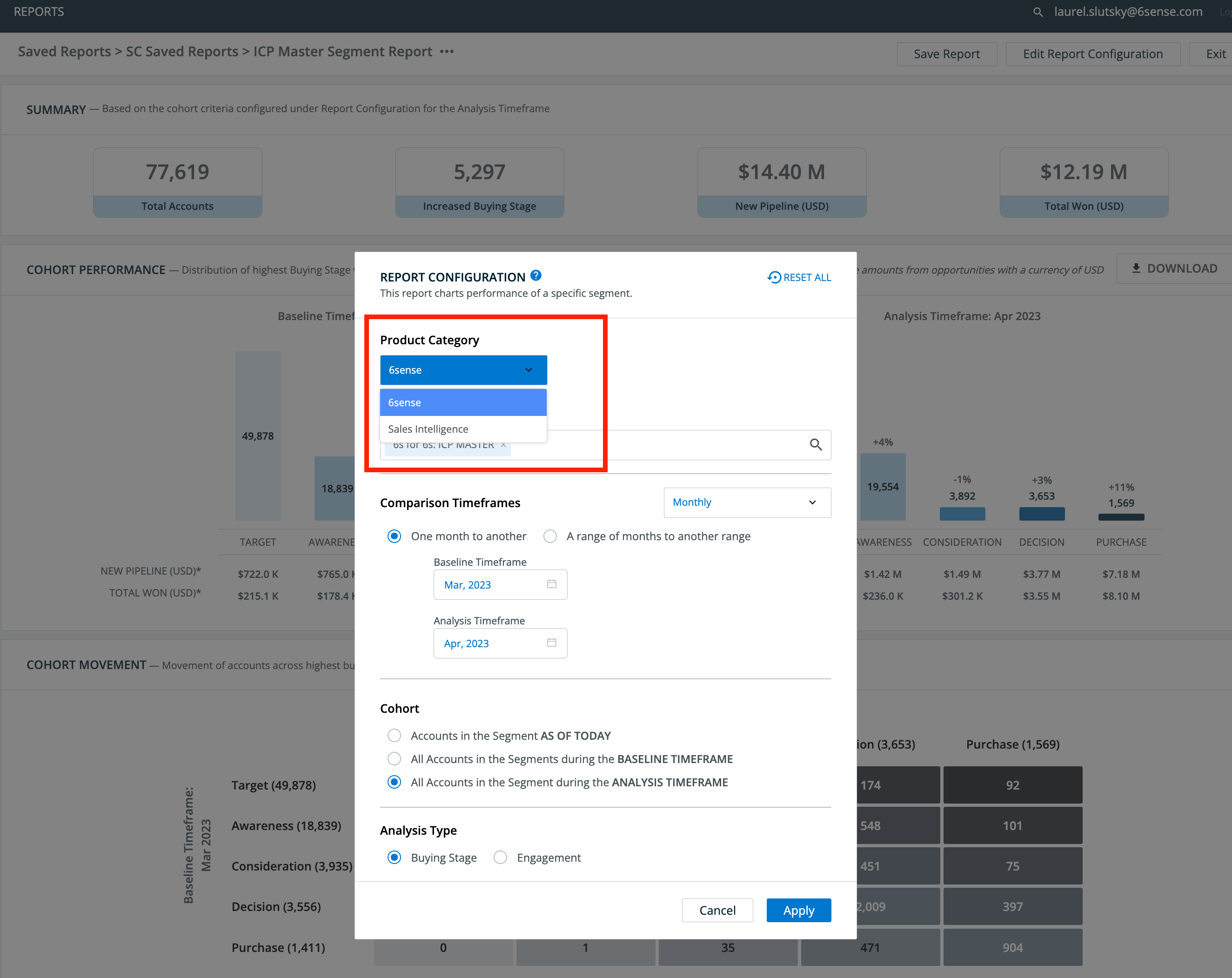Click the Purchase cell showing 397

[x=1012, y=906]
